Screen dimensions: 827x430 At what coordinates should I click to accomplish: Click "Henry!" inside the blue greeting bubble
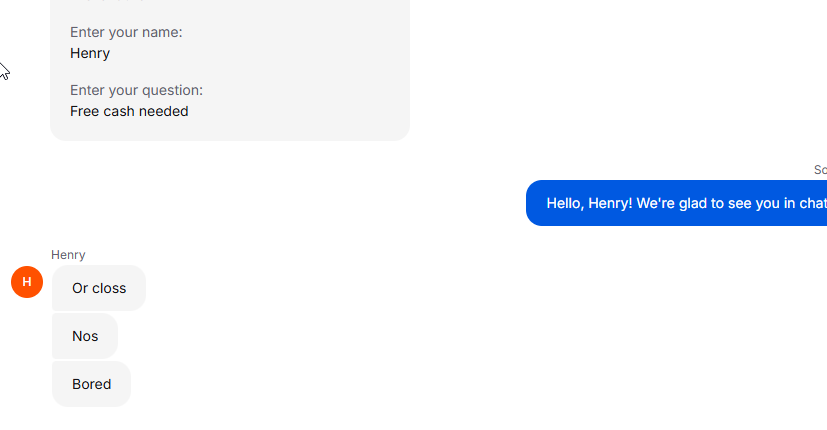[610, 203]
